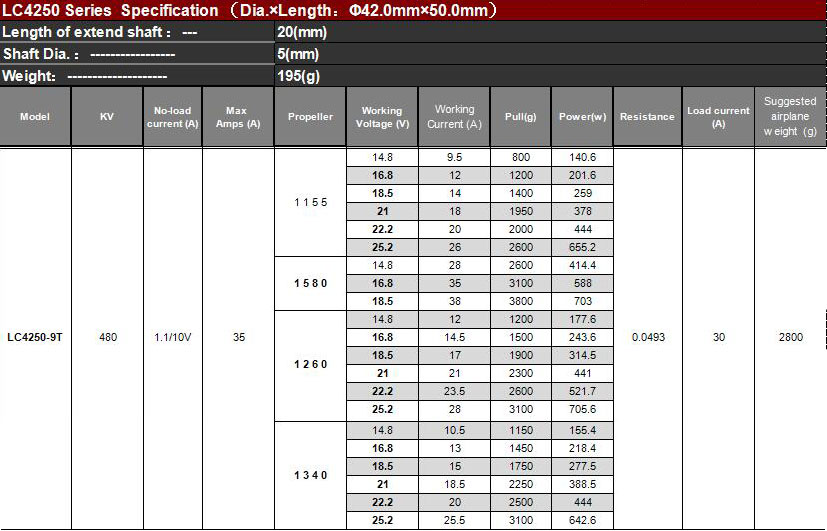
Task: Click the 1580 propeller cell
Action: tap(311, 283)
